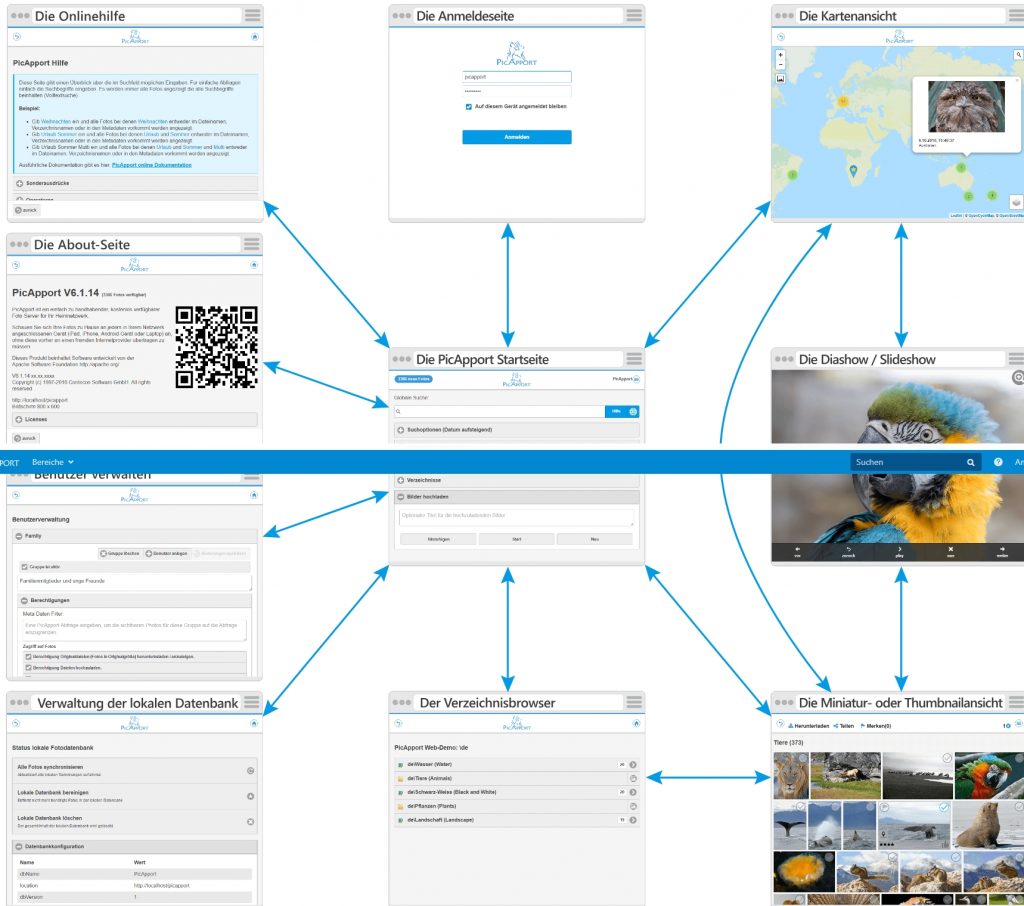Toggle the Originaldateien download permission checkbox

(x=29, y=656)
